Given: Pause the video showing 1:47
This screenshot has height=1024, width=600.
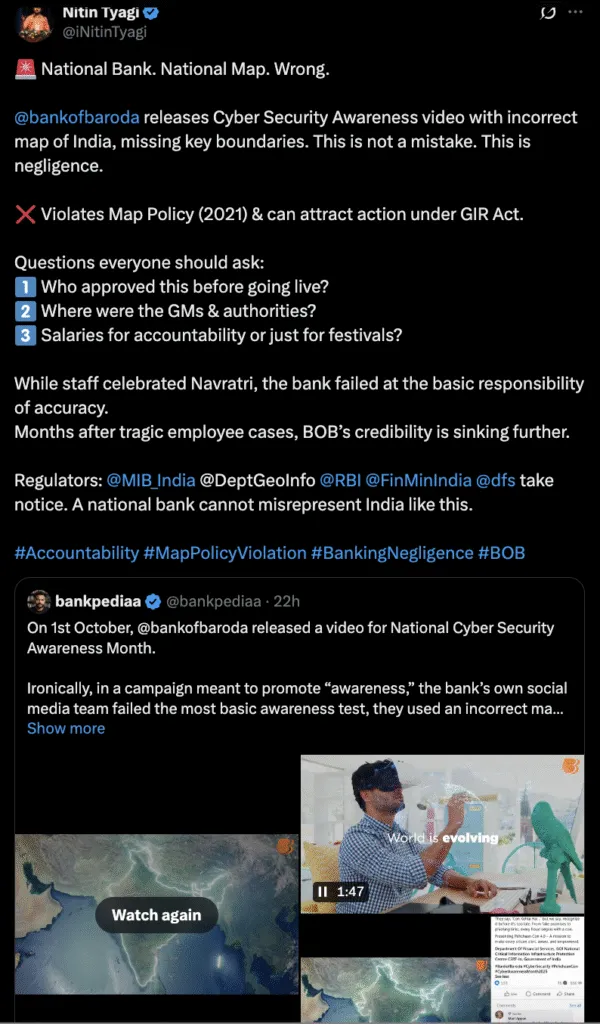Looking at the screenshot, I should click(x=323, y=891).
